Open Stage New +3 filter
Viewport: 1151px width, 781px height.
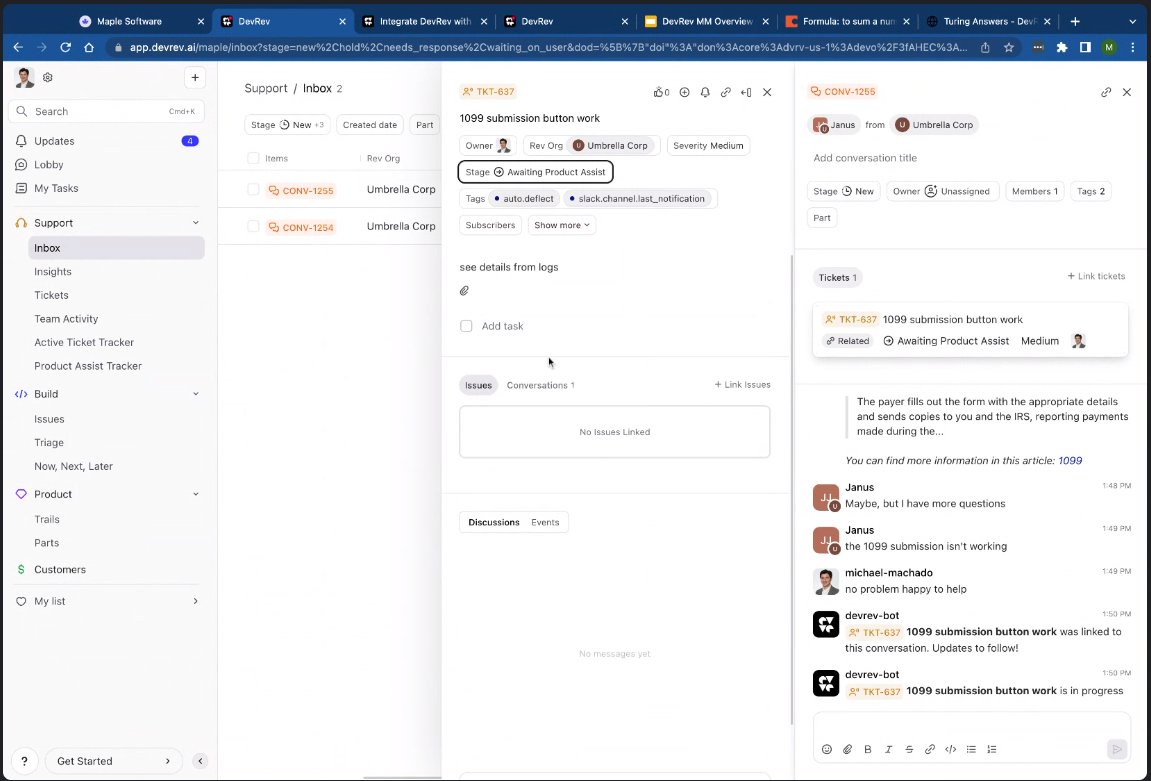tap(287, 125)
